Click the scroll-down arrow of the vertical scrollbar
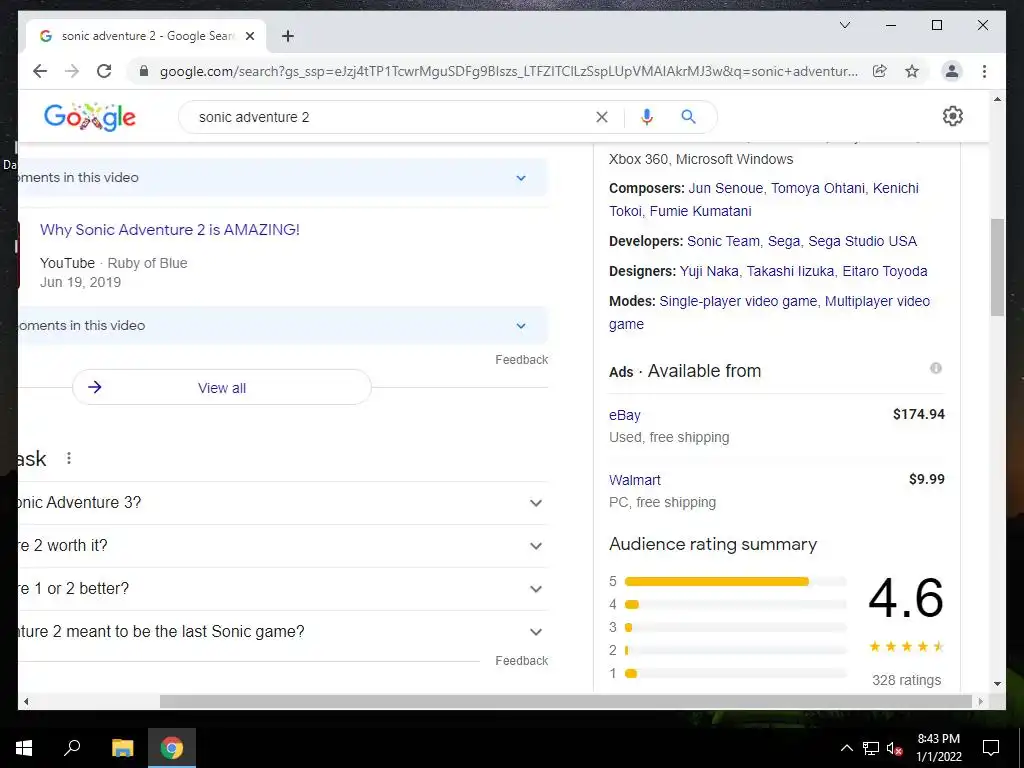Image resolution: width=1024 pixels, height=768 pixels. [997, 684]
